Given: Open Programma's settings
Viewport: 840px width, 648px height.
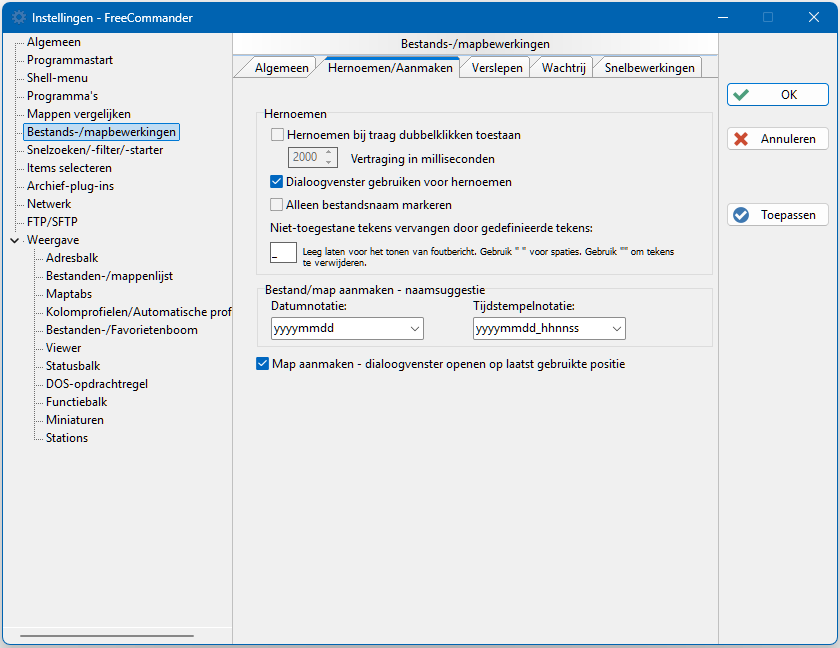Looking at the screenshot, I should click(62, 96).
